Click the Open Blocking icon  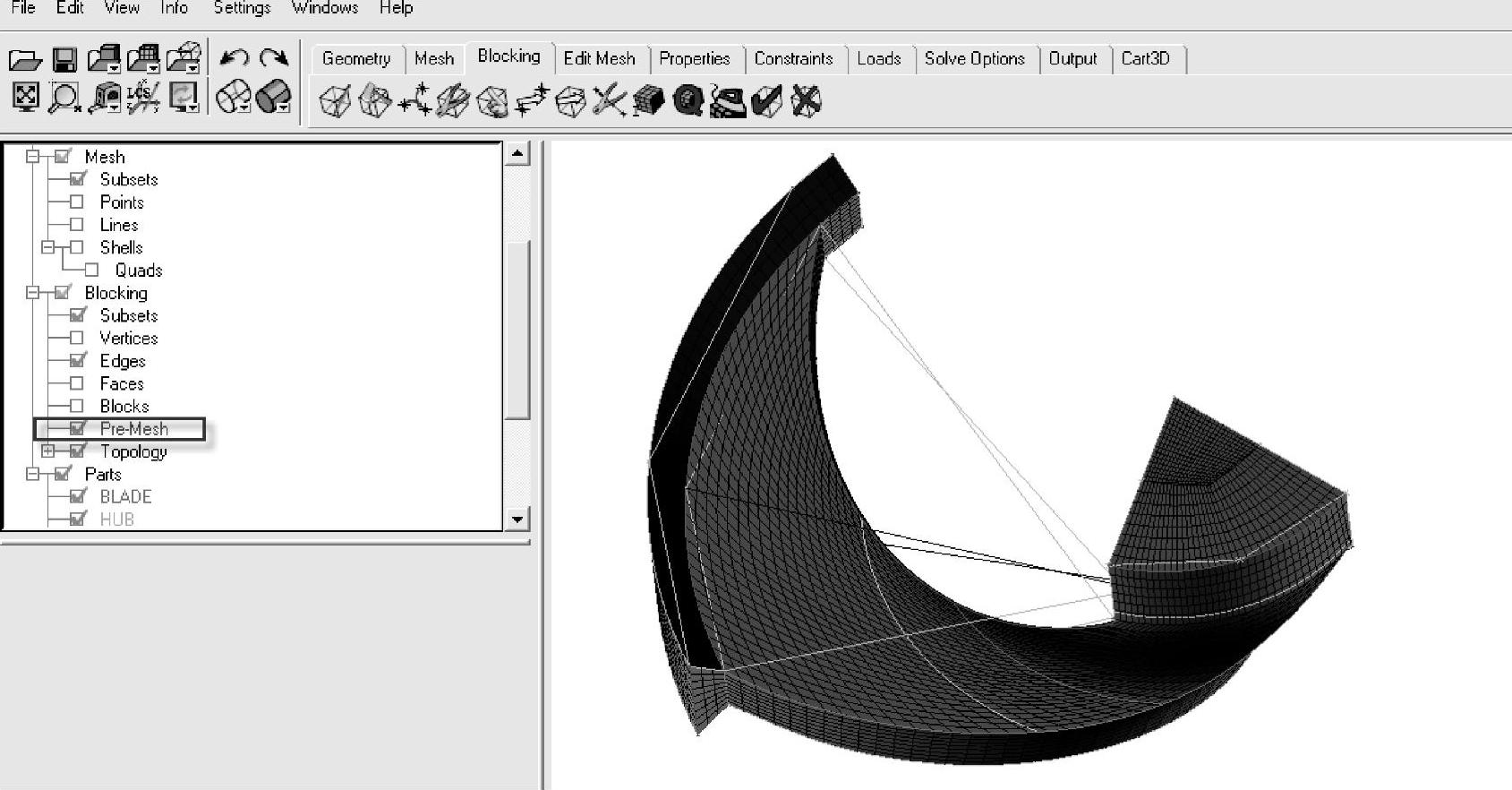(184, 58)
